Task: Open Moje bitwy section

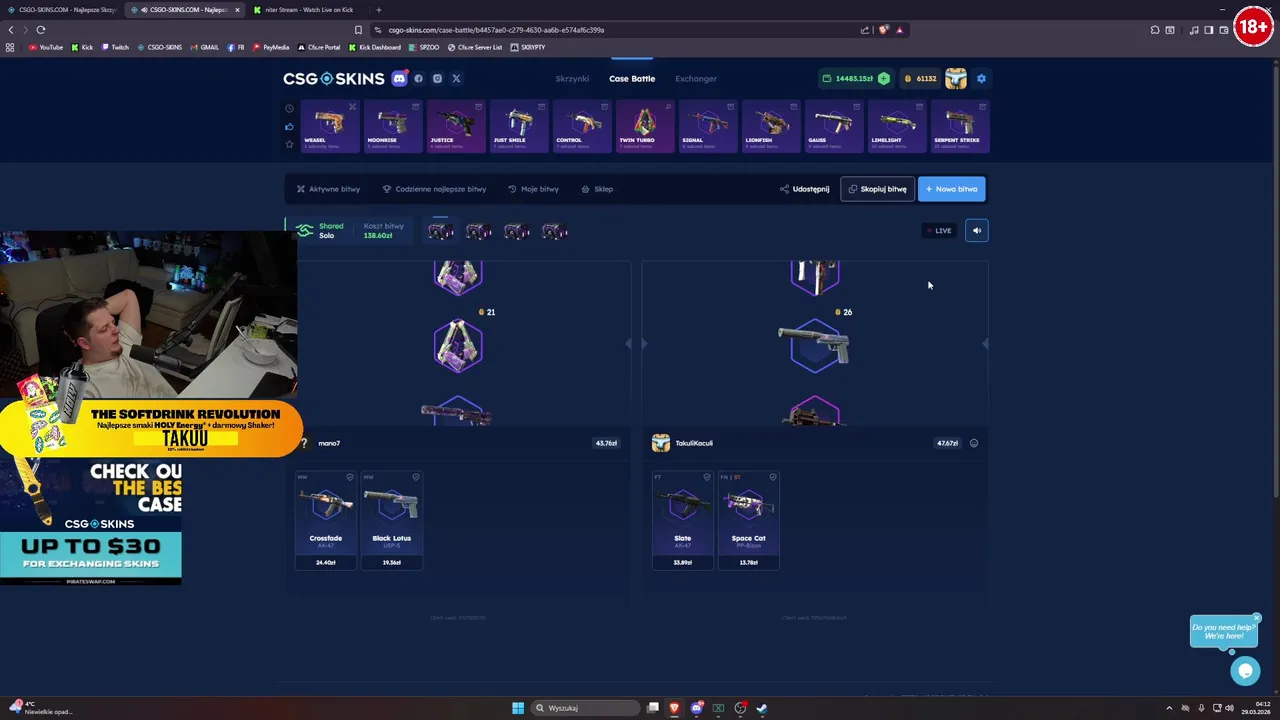Action: 533,189
